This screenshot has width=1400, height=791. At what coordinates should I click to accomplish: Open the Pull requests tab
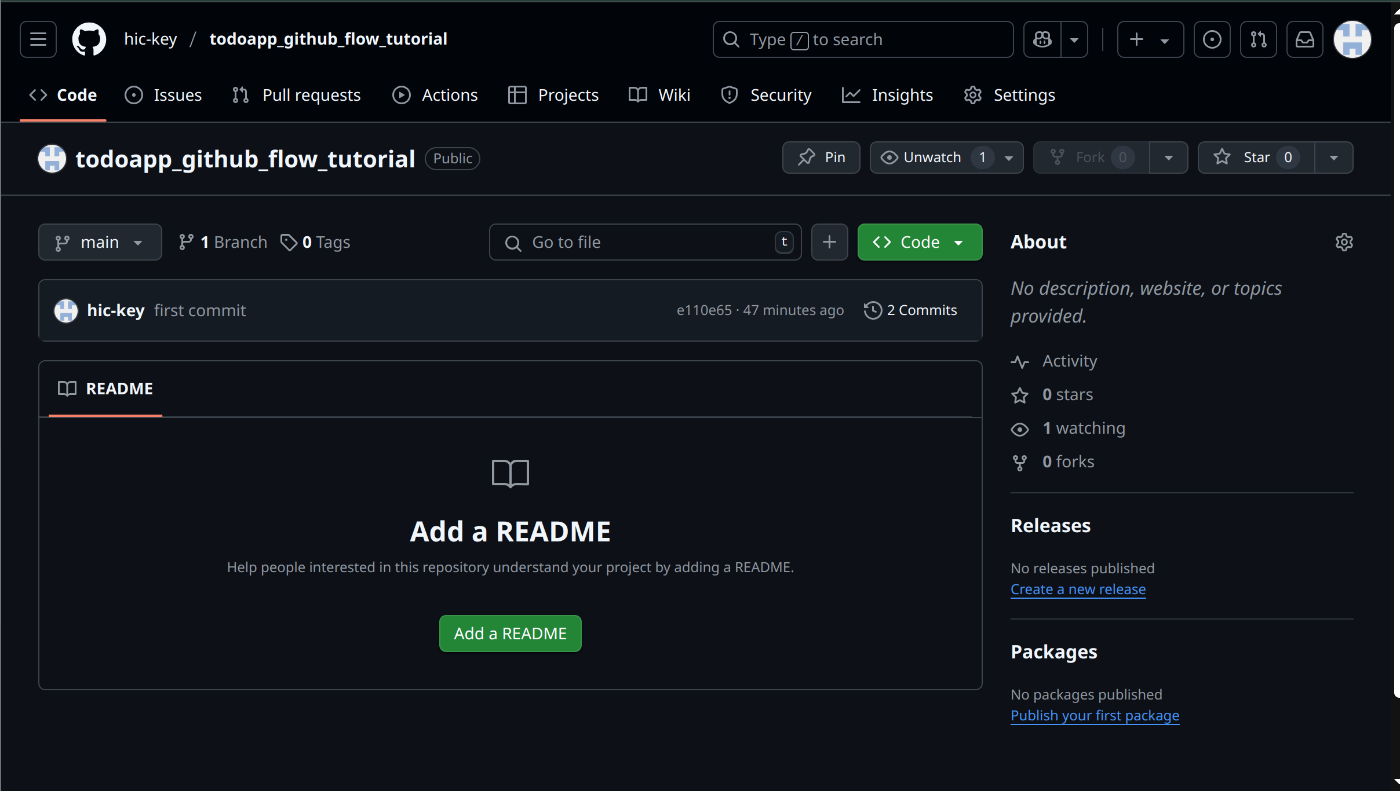(x=296, y=95)
